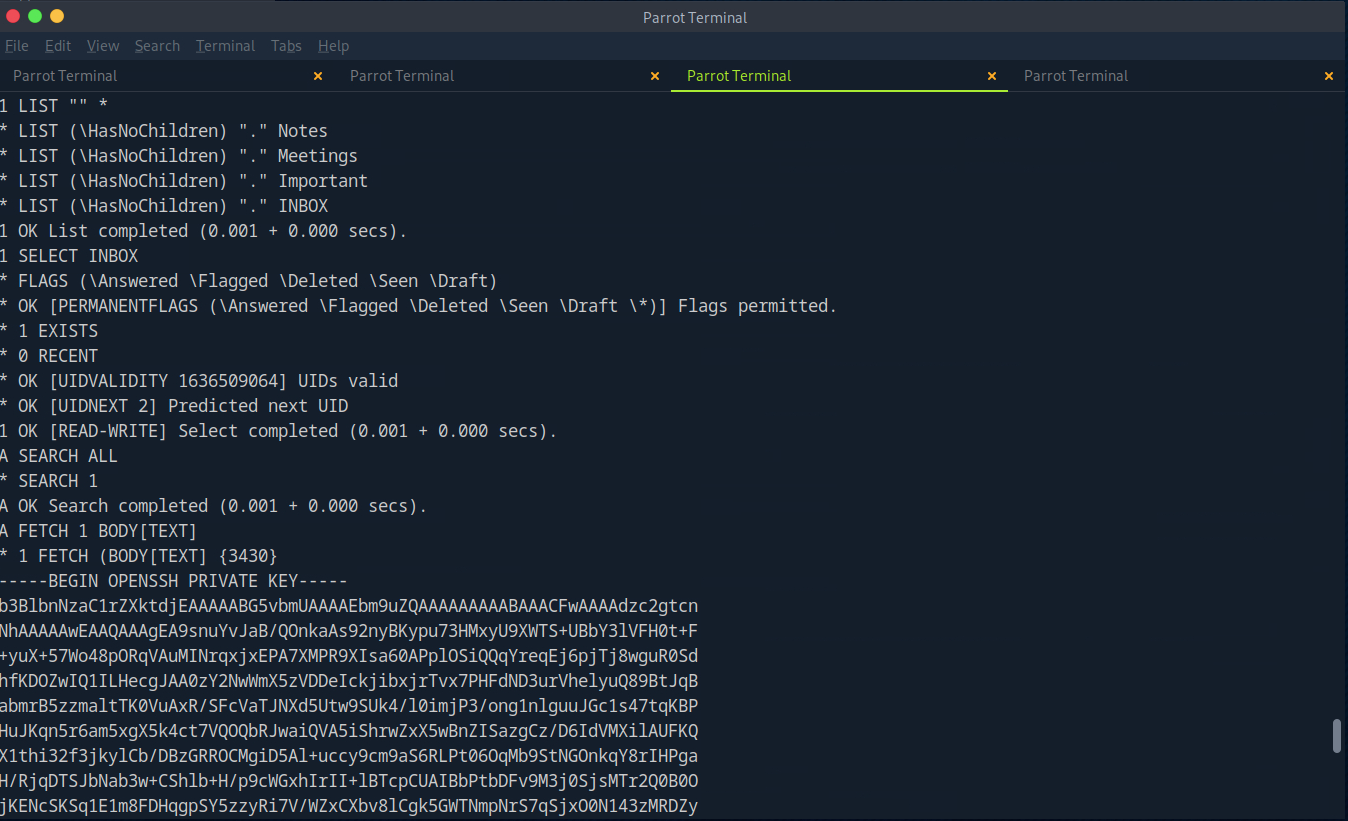This screenshot has width=1348, height=821.
Task: Open the Search menu
Action: pyautogui.click(x=157, y=46)
